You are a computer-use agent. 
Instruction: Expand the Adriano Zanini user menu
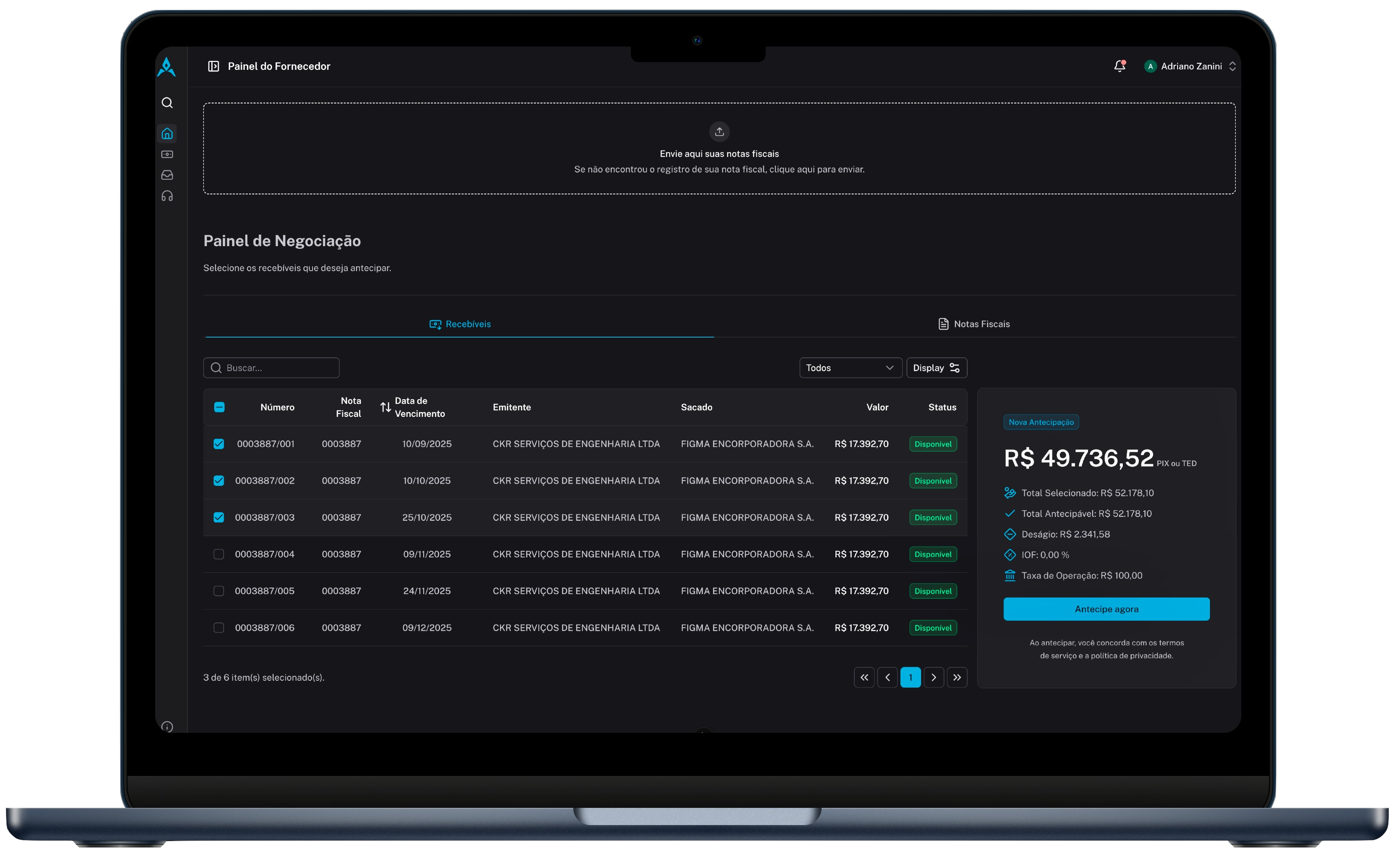(1191, 66)
